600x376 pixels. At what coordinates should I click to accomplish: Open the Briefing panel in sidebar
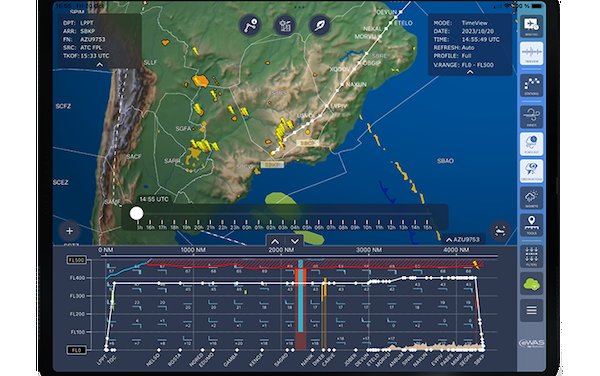click(x=532, y=26)
